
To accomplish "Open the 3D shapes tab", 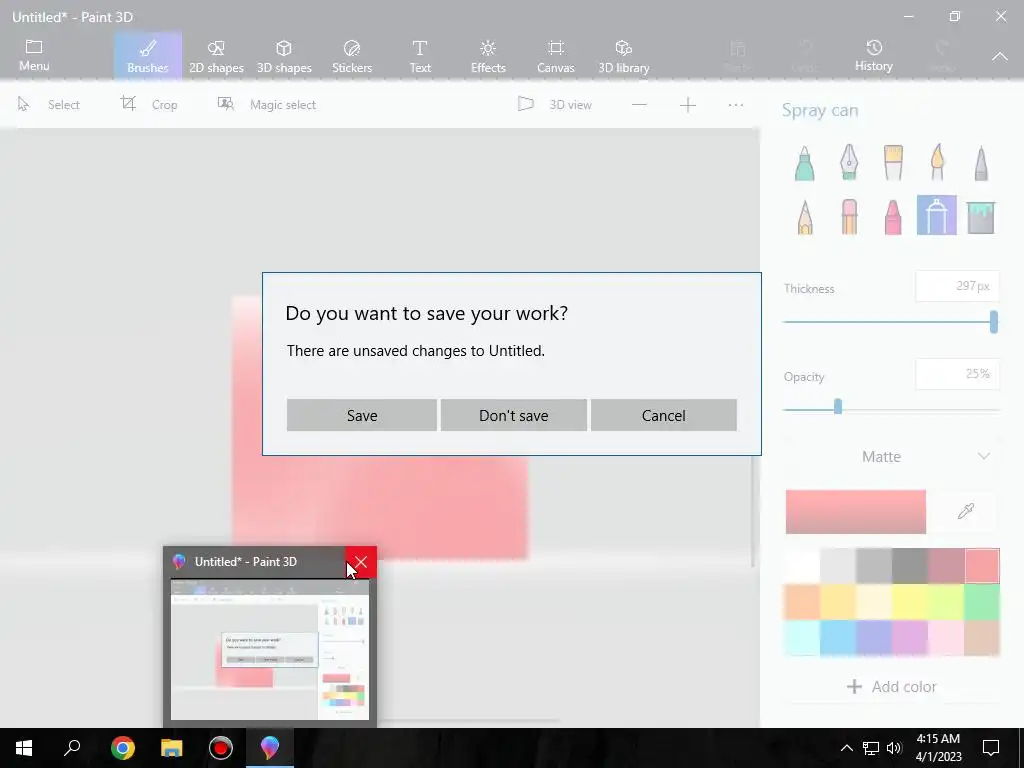I will pyautogui.click(x=284, y=56).
